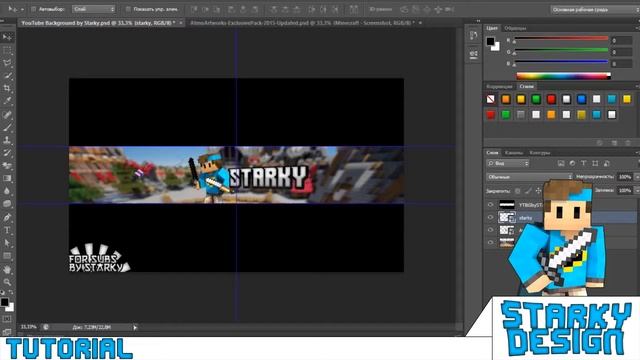This screenshot has height=360, width=640.
Task: Open the Образцы swatches tab
Action: coord(515,28)
